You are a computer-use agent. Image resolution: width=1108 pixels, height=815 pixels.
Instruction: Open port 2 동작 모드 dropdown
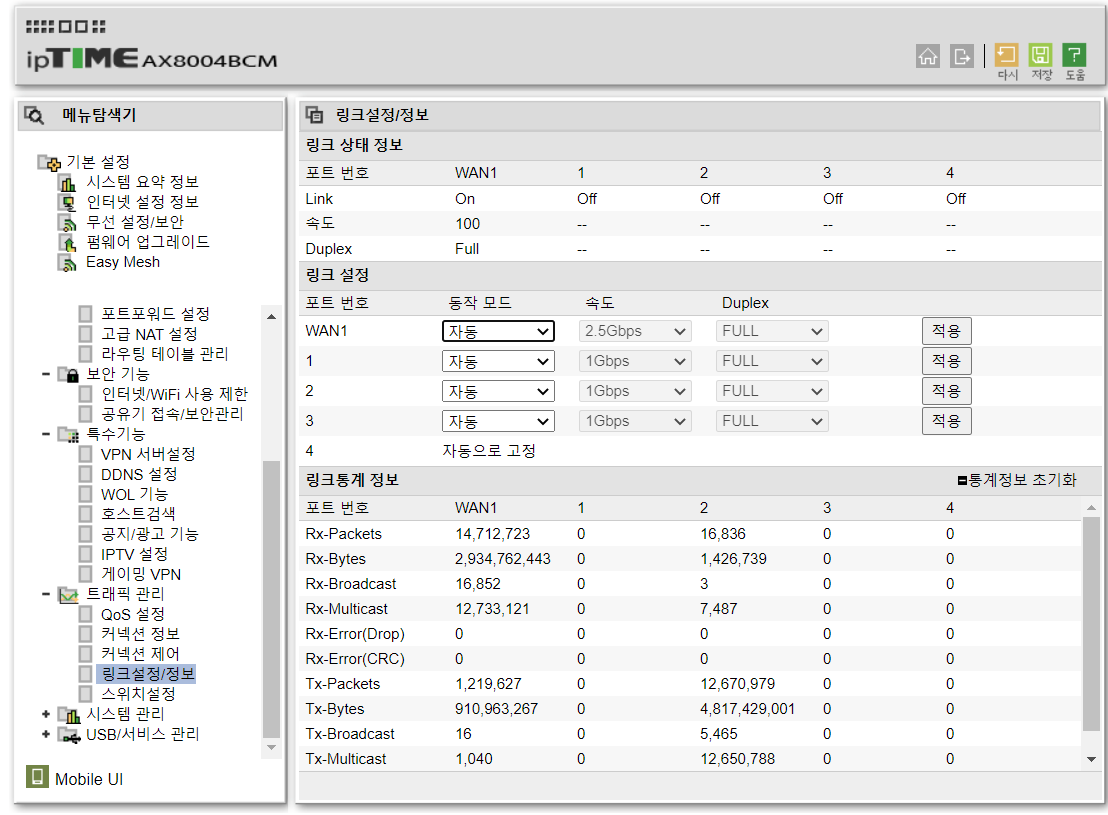tap(498, 392)
